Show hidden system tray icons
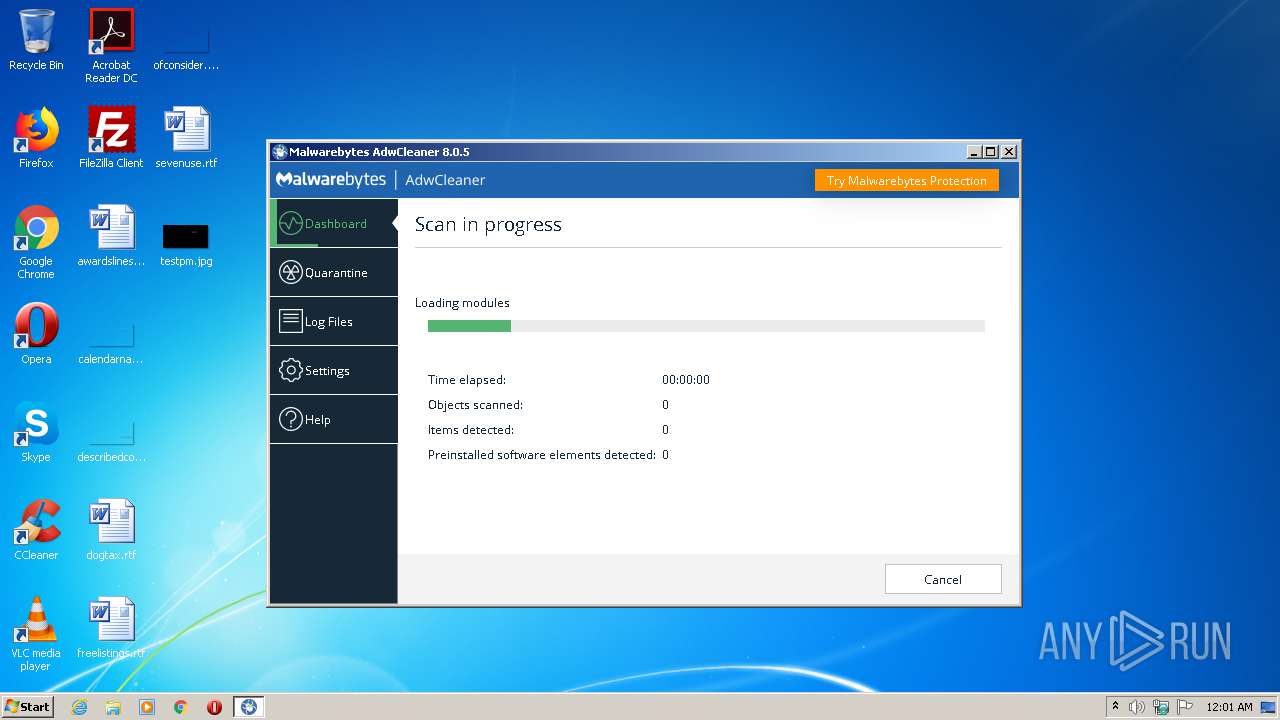 coord(1115,707)
